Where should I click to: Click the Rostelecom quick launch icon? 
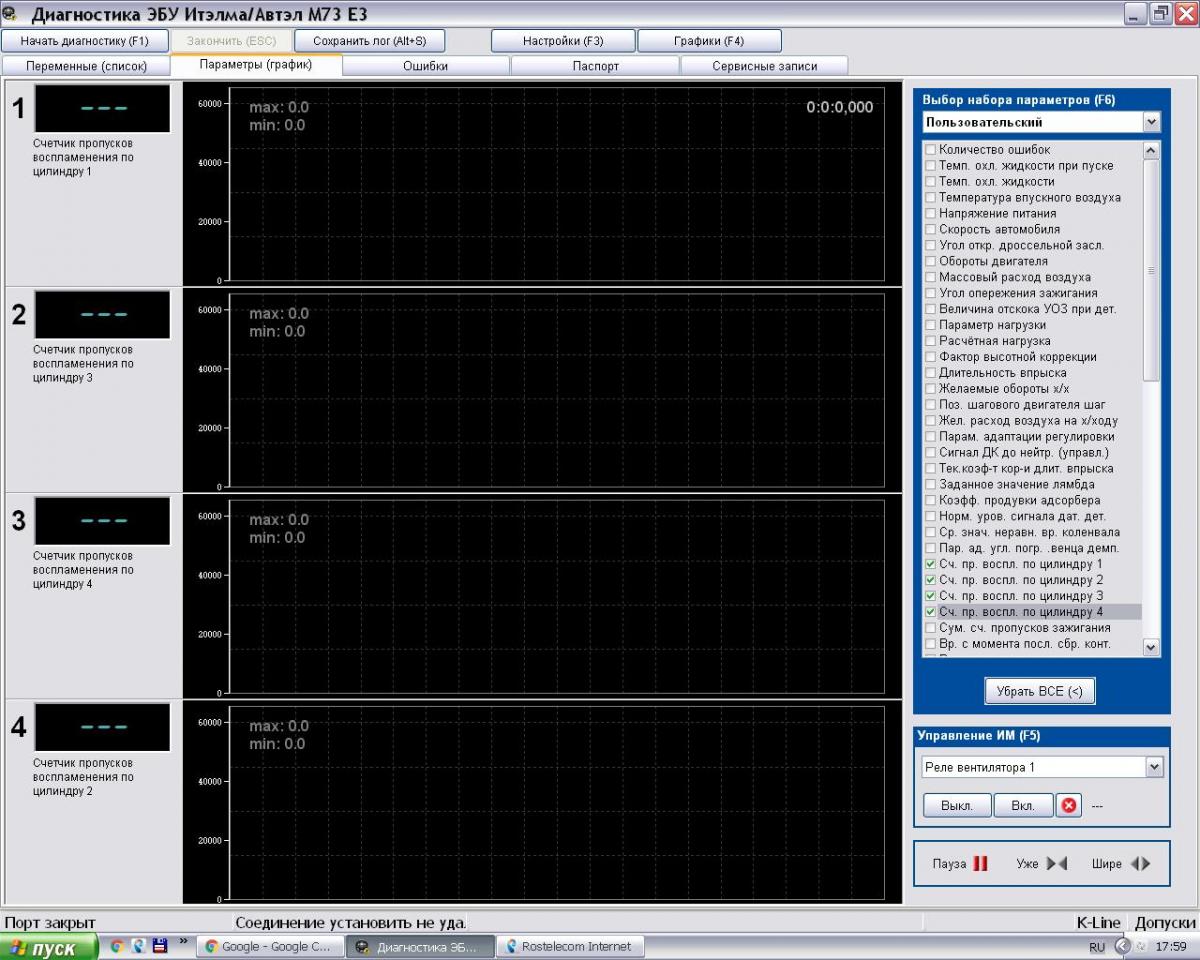pos(138,945)
